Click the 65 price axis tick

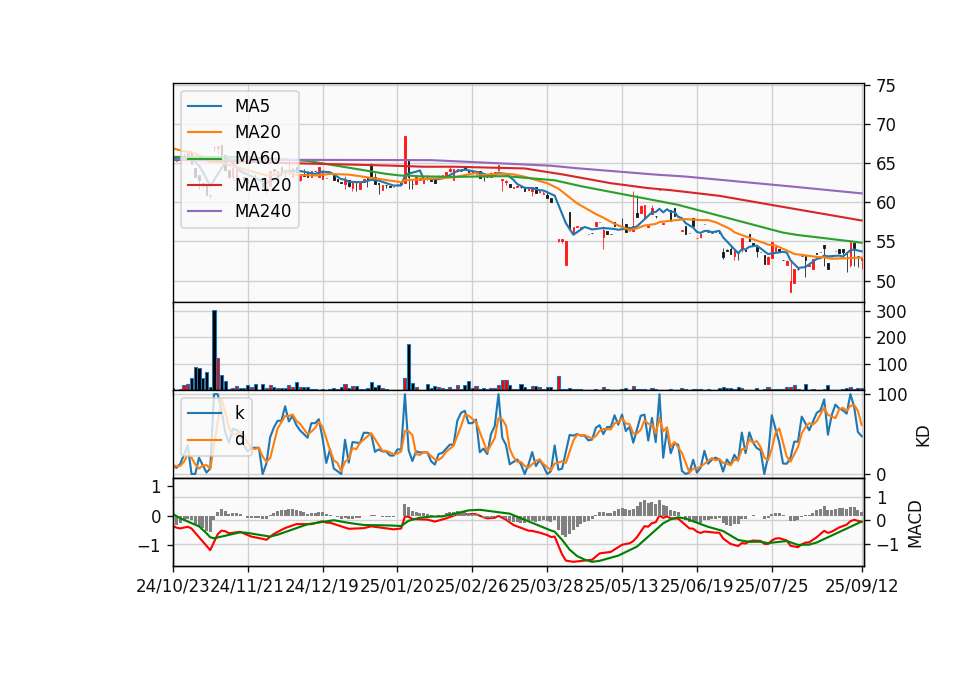coord(885,164)
